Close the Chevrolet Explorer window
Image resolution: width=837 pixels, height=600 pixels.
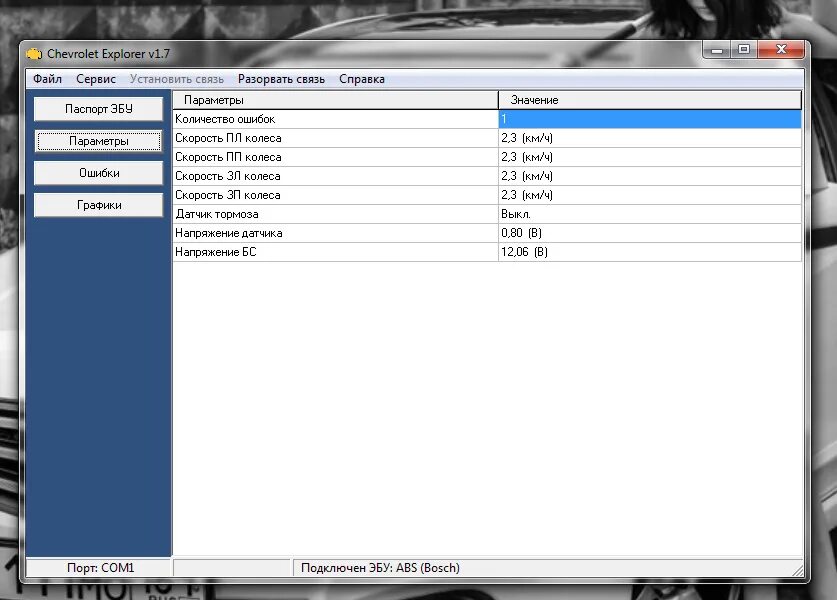pyautogui.click(x=781, y=50)
